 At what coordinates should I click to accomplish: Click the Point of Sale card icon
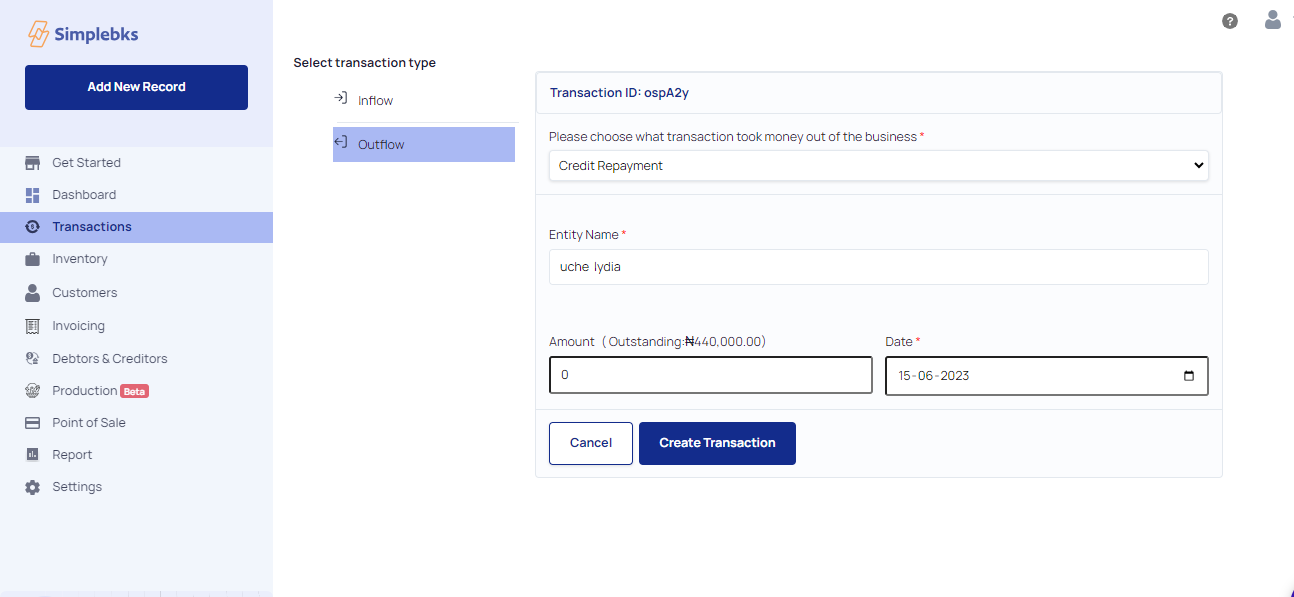click(32, 423)
